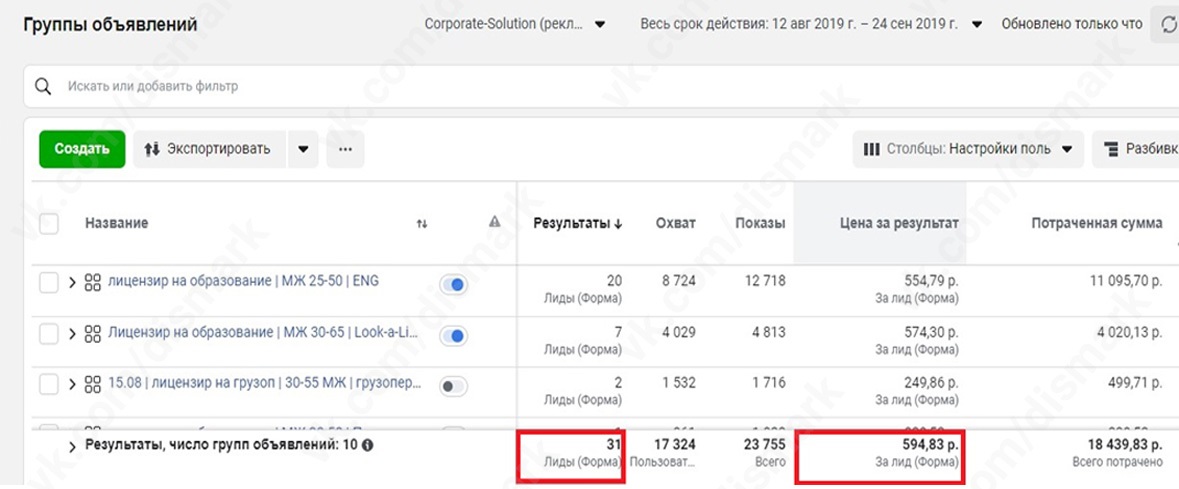Toggle off the МЖ 25-50 ENG ad set

pos(453,285)
